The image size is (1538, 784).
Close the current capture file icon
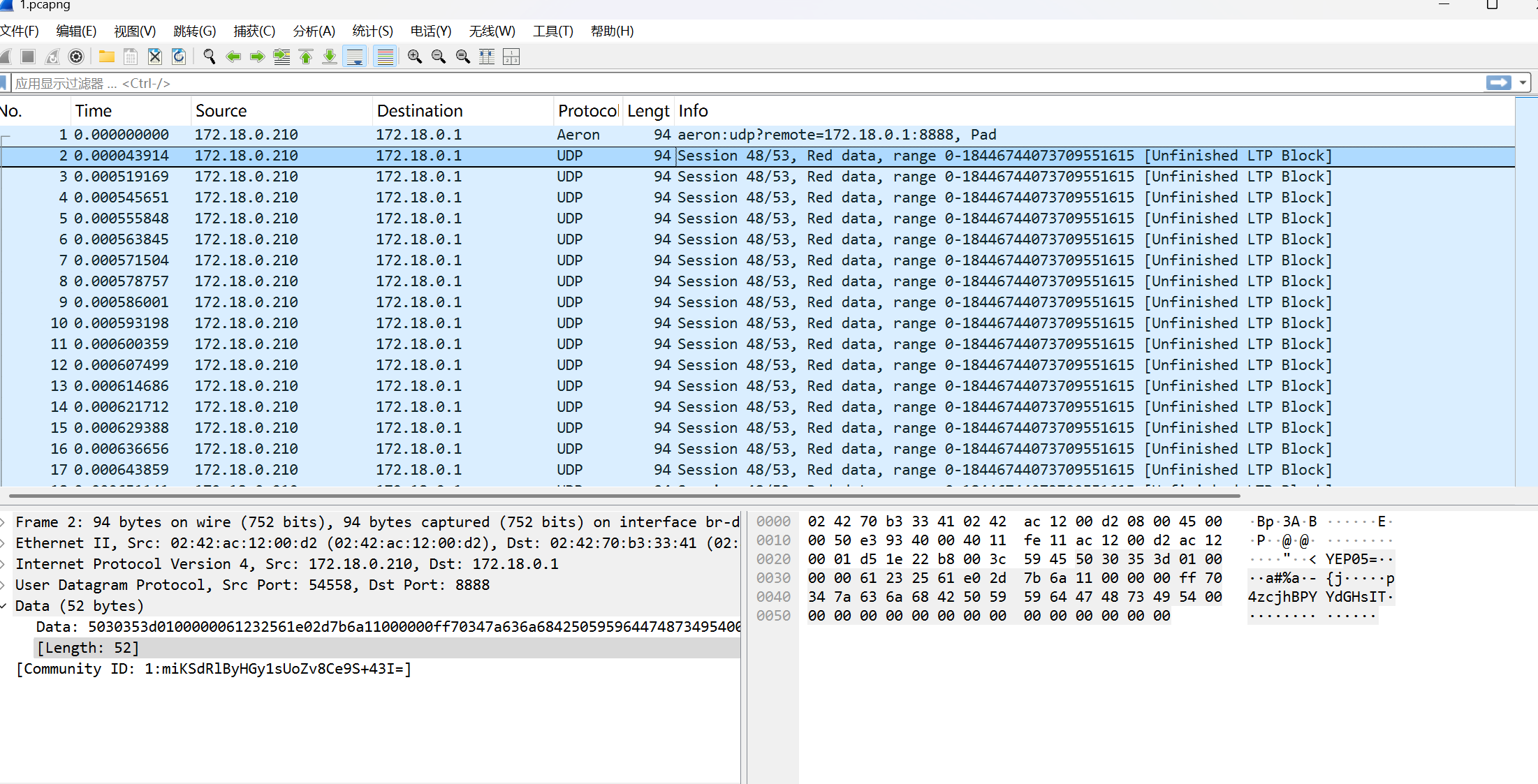point(155,57)
